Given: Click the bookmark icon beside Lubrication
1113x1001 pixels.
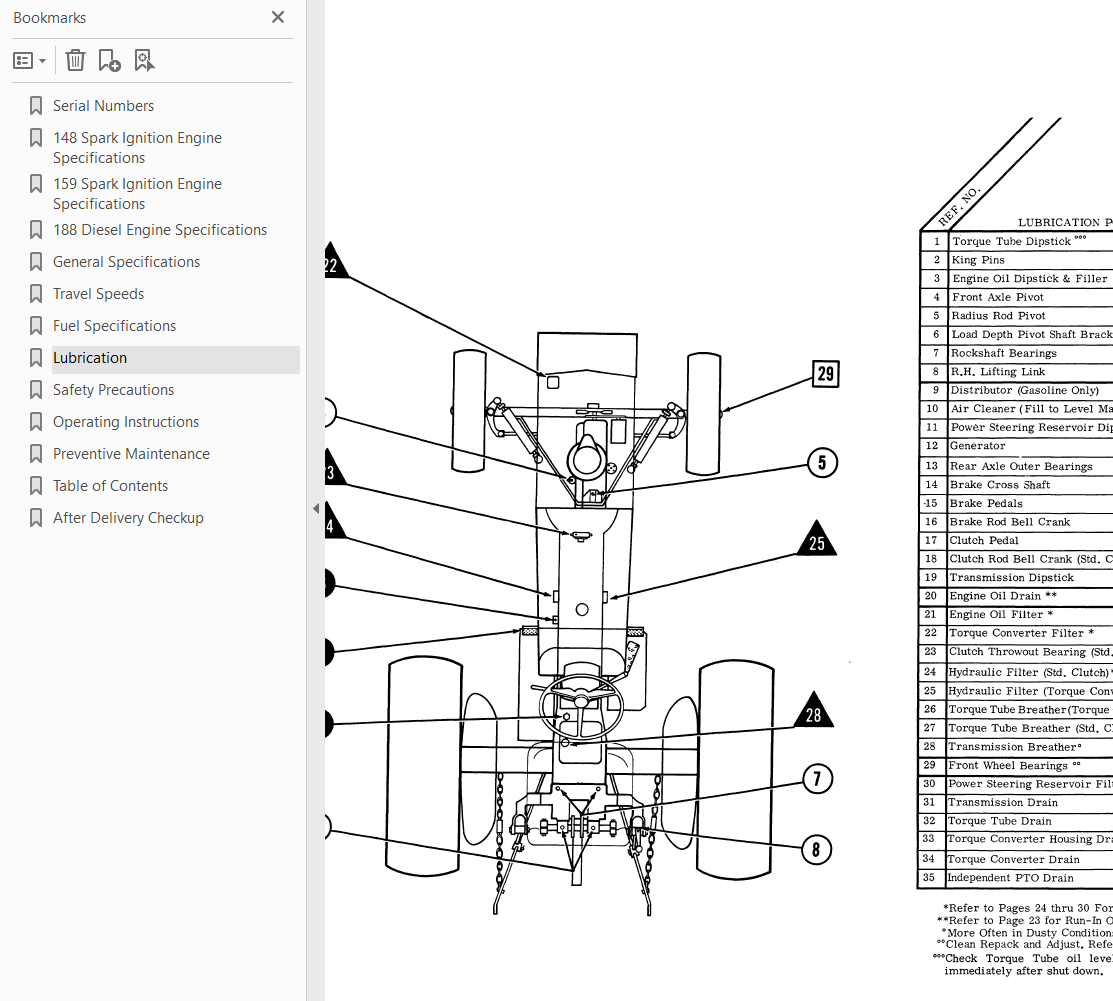Looking at the screenshot, I should pos(35,358).
